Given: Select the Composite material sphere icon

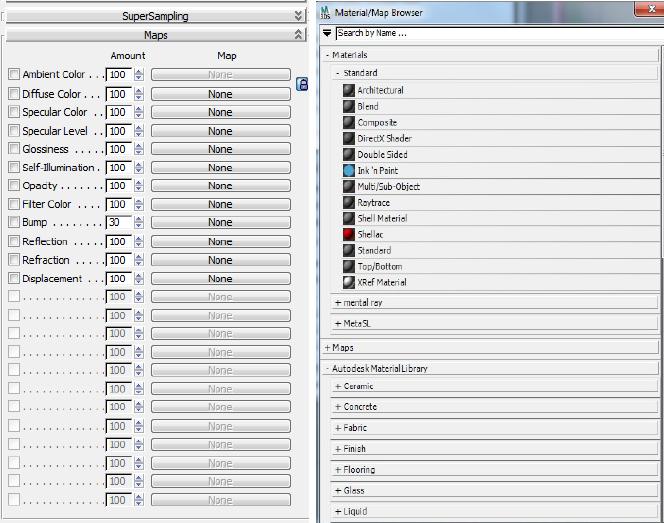Looking at the screenshot, I should point(349,122).
